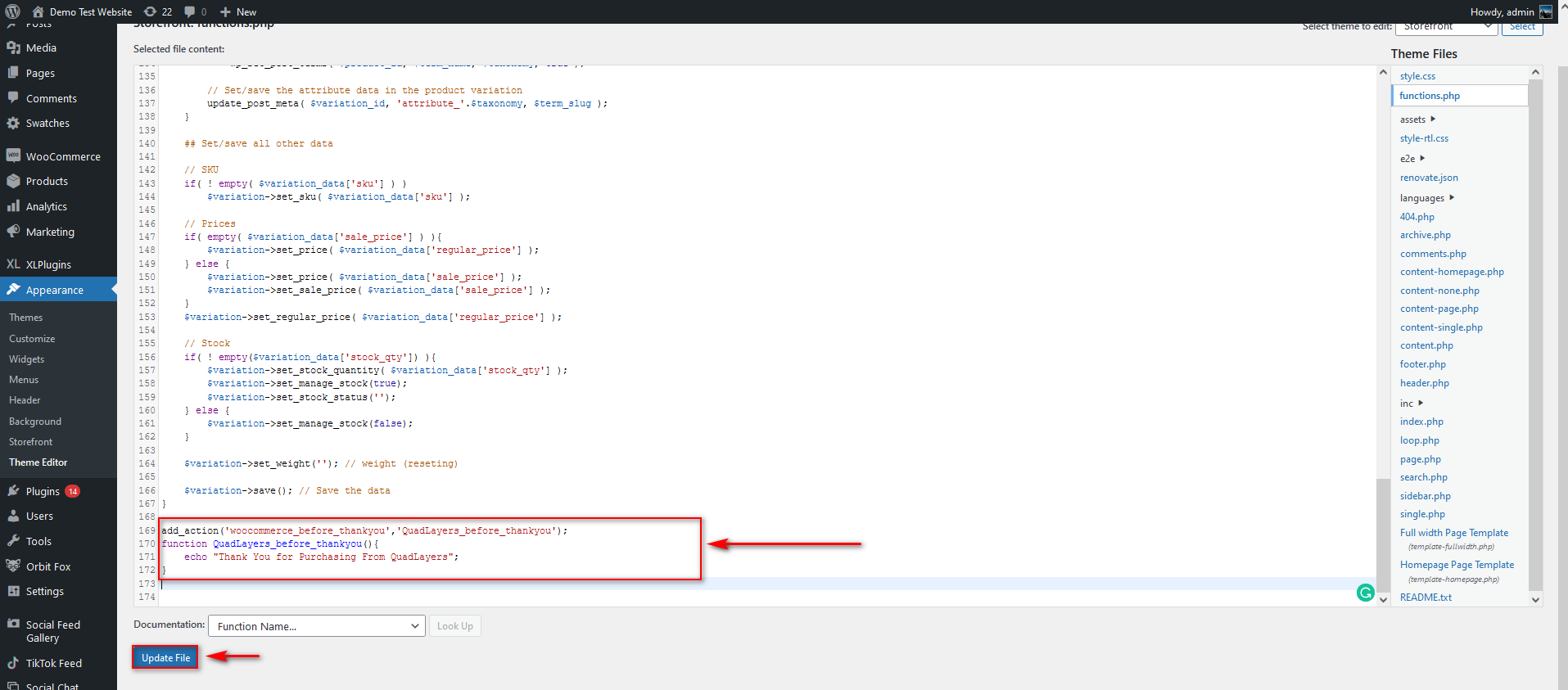1568x690 pixels.
Task: Place cursor on editor line 173
Action: 766,584
